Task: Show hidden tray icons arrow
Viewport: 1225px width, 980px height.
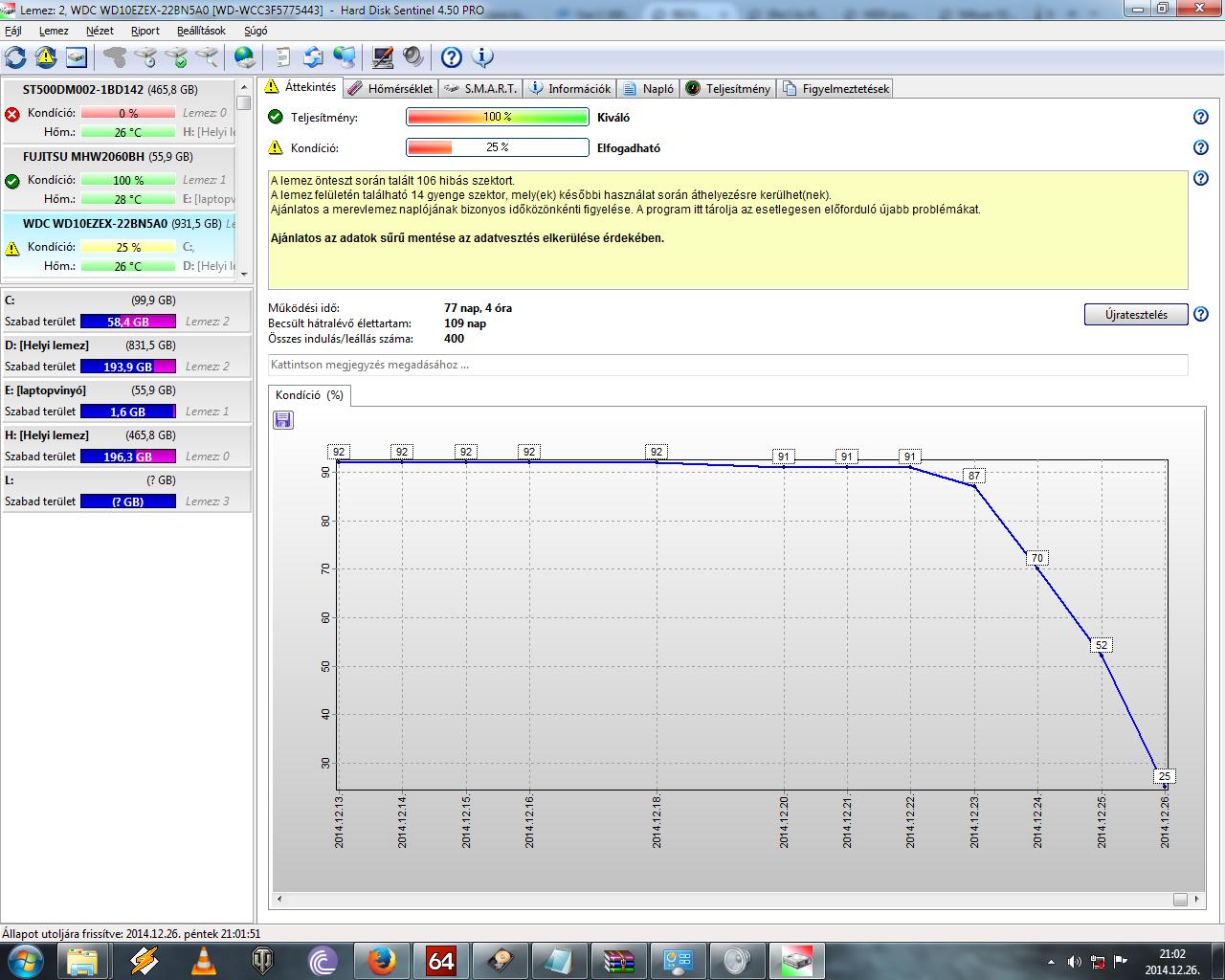Action: coord(1053,961)
